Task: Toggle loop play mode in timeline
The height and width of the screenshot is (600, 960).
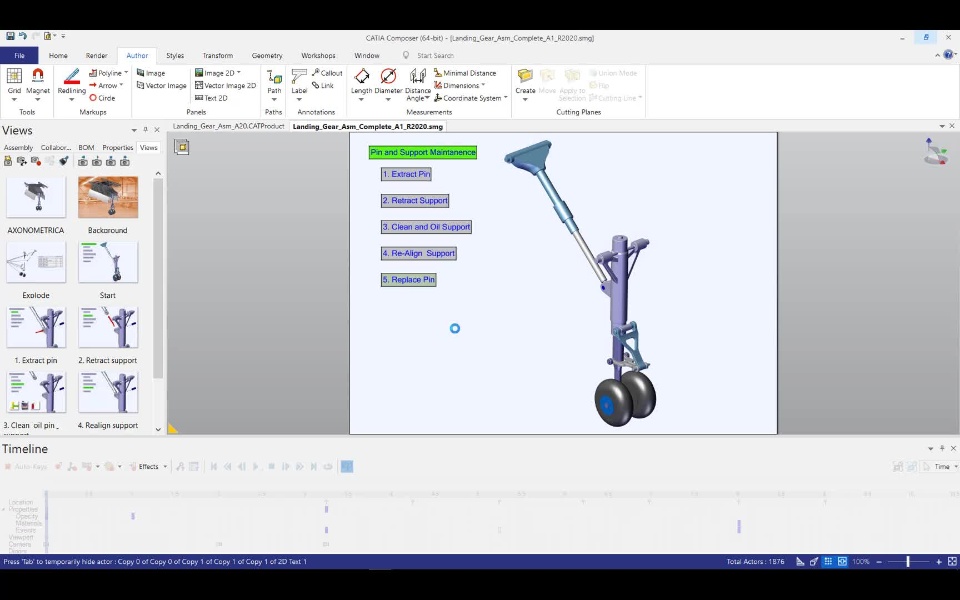Action: point(328,467)
